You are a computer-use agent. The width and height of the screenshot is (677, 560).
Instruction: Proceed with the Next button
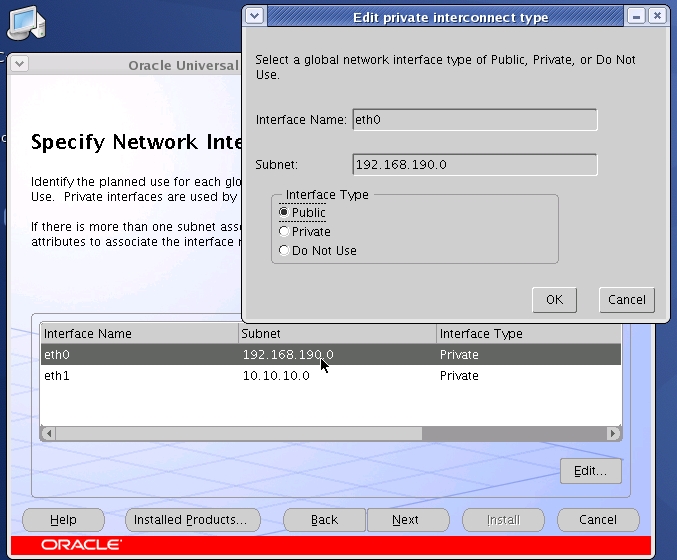(408, 519)
